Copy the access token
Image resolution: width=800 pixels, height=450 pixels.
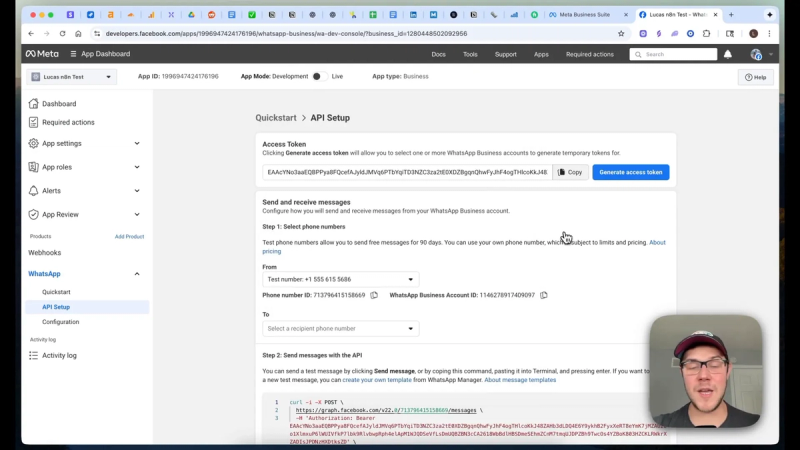click(x=570, y=172)
